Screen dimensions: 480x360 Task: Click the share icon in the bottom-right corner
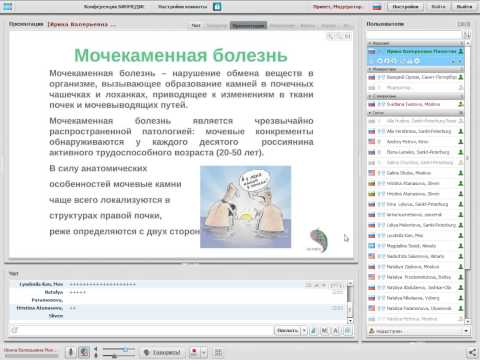472,353
